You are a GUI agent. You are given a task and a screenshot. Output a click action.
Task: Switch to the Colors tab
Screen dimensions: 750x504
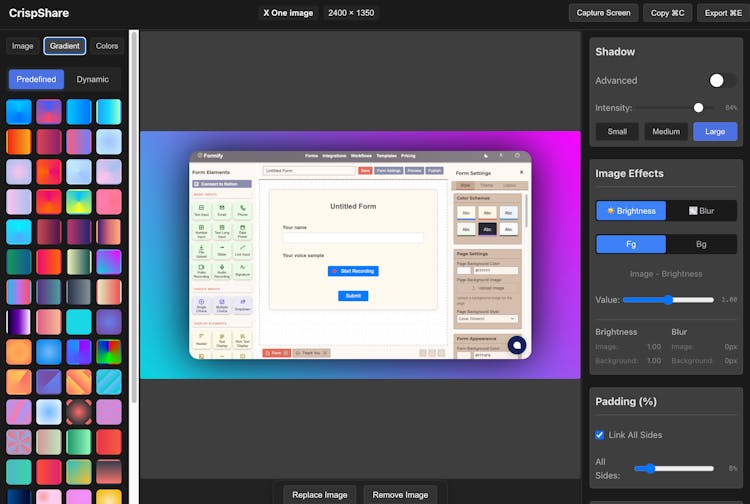(107, 46)
